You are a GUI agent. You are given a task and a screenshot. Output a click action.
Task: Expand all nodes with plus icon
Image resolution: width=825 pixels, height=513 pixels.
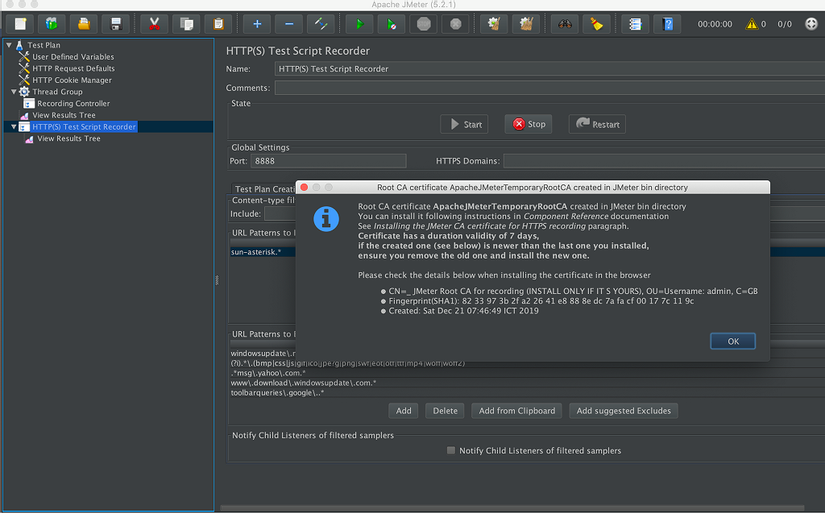[x=257, y=24]
